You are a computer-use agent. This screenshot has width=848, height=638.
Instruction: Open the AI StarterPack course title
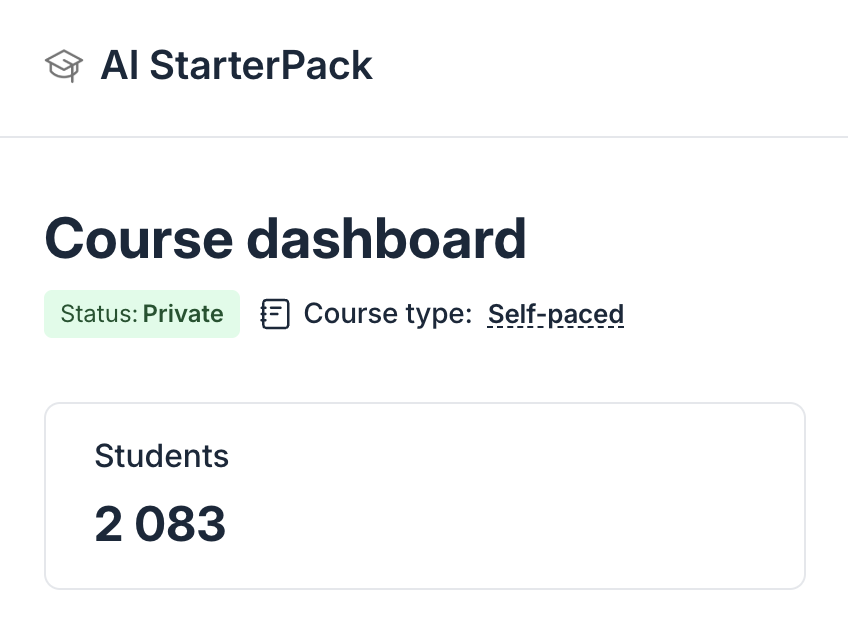(236, 66)
